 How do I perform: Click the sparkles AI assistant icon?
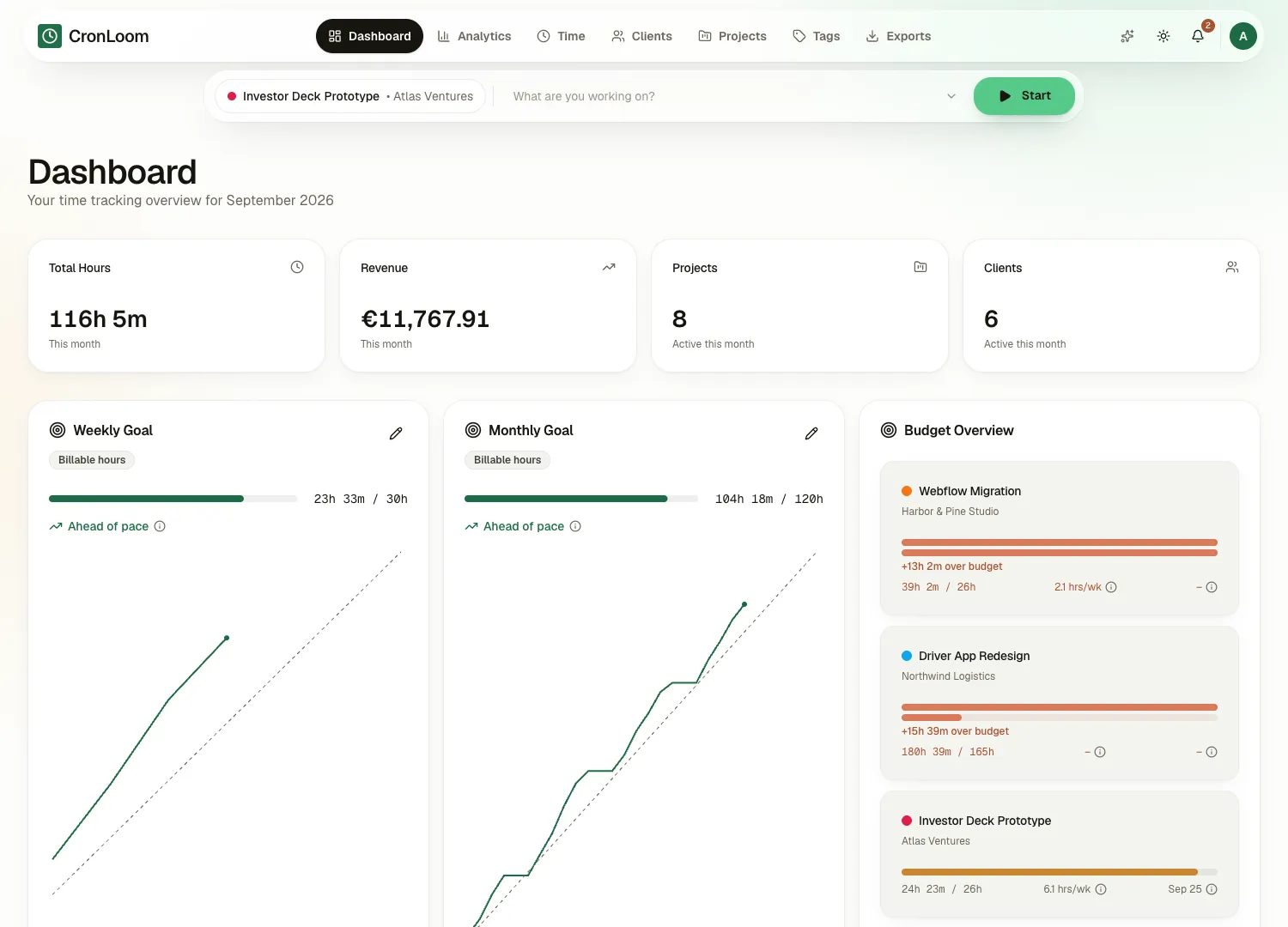pos(1127,36)
